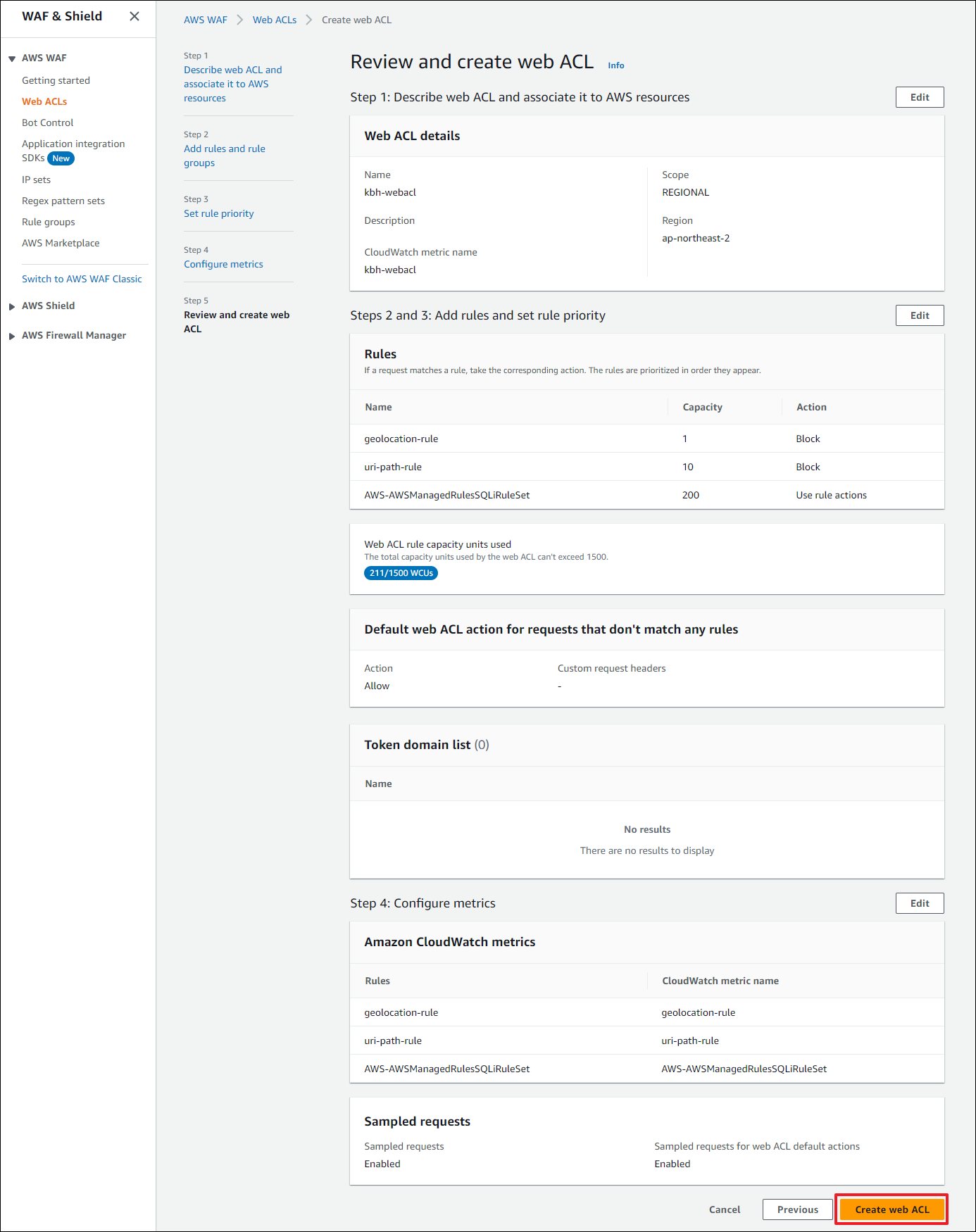Collapse the AWS WAF section arrow
Viewport: 976px width, 1232px height.
[12, 58]
